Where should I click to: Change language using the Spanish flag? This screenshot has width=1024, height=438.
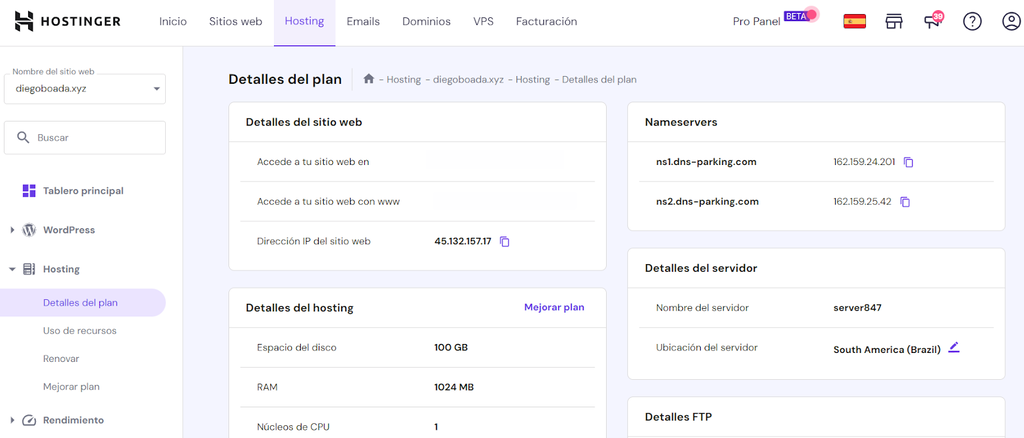tap(854, 21)
